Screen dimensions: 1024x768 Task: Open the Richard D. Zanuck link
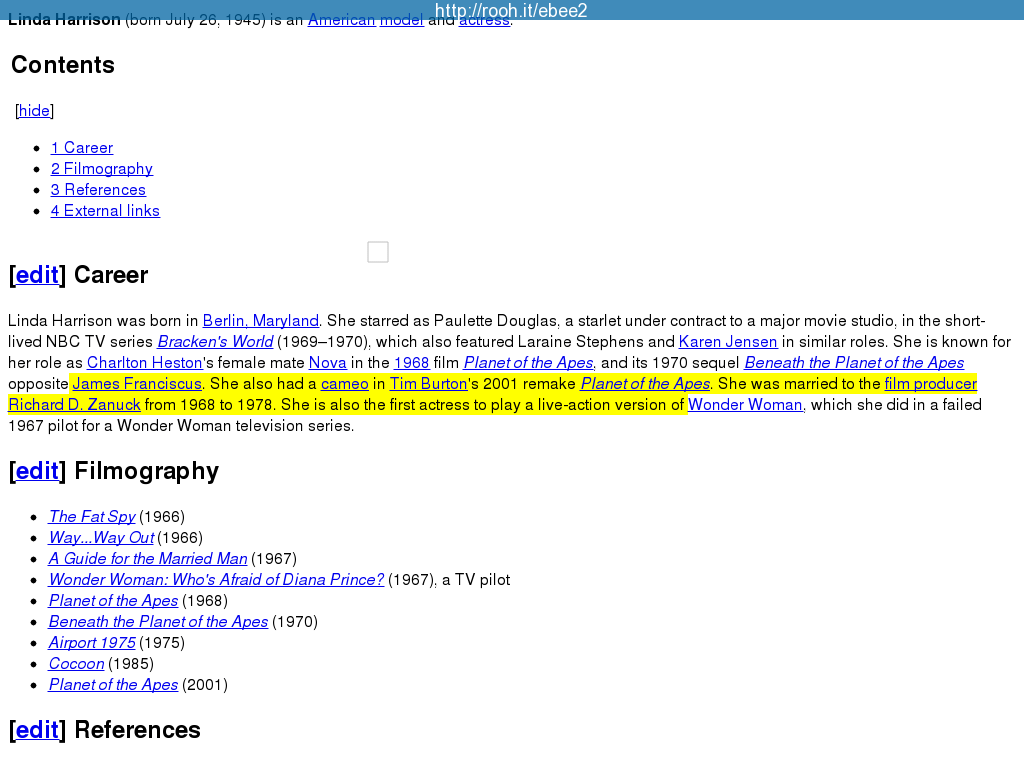[74, 405]
